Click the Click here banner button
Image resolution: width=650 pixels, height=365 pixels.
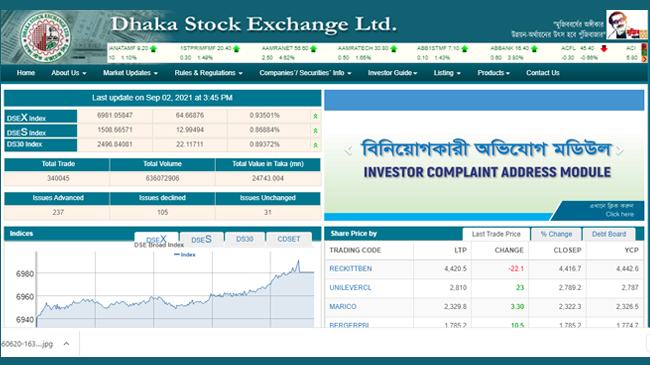click(x=619, y=214)
